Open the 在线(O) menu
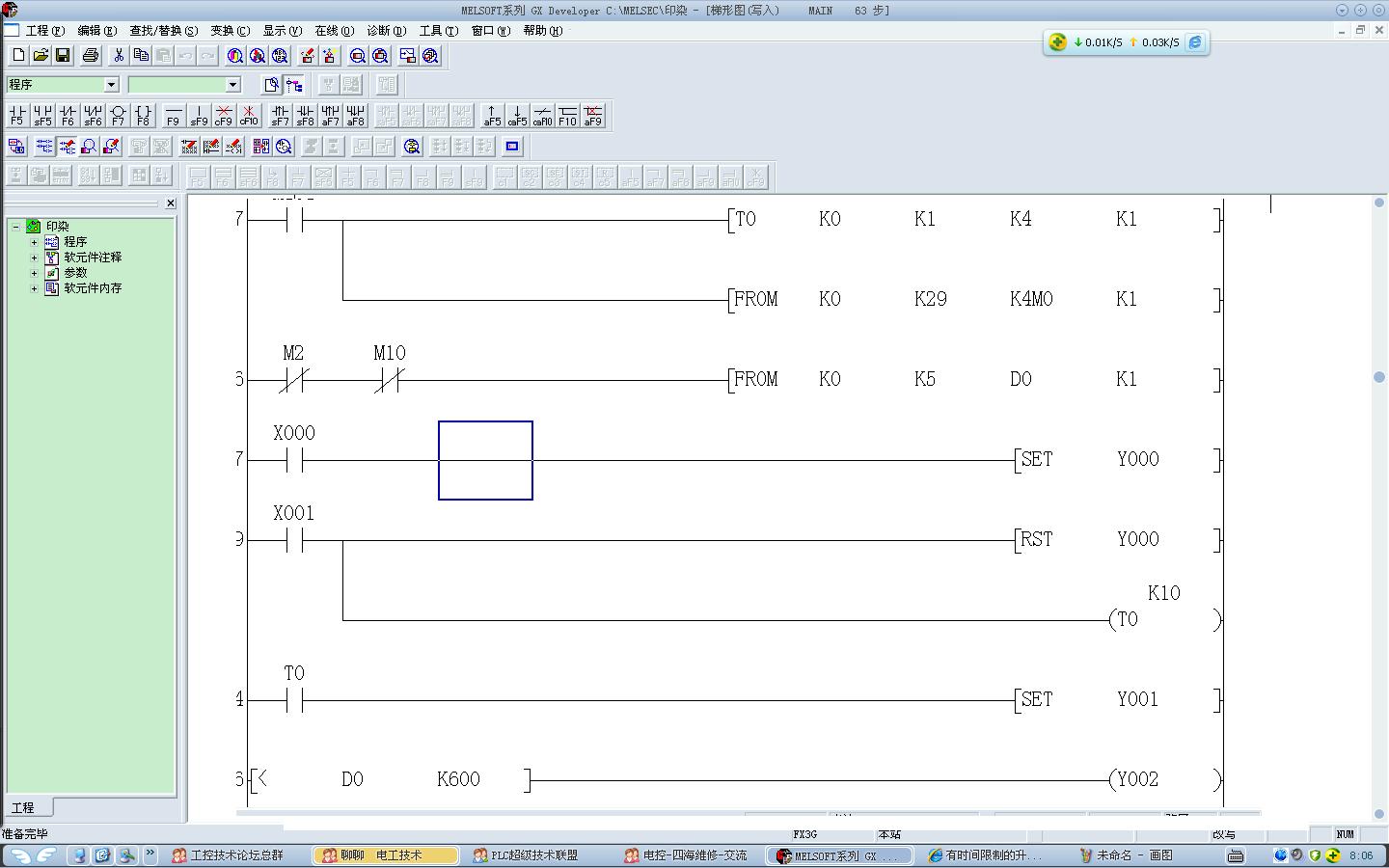 click(x=334, y=31)
